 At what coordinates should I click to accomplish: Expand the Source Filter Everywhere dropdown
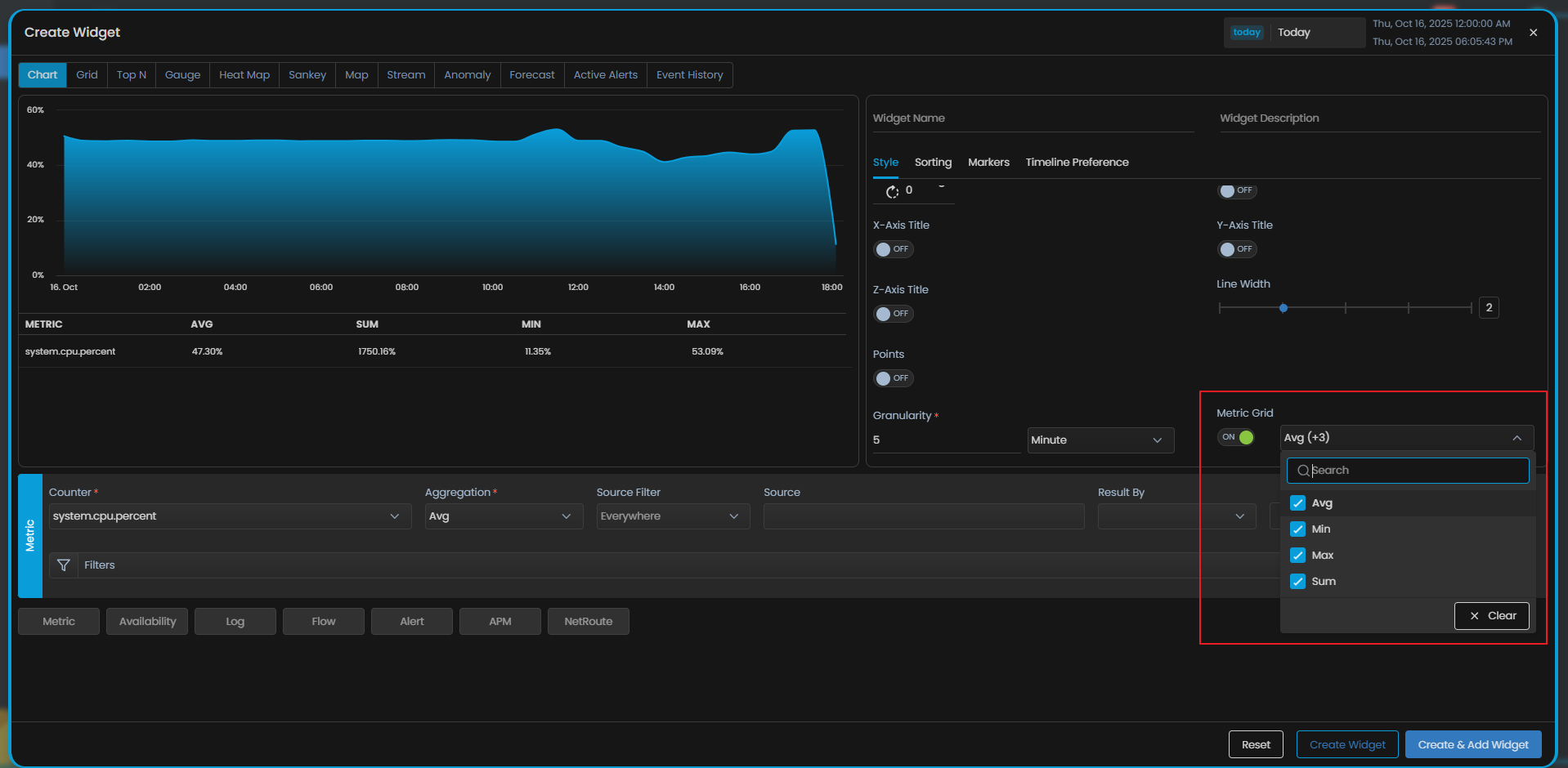pyautogui.click(x=672, y=516)
